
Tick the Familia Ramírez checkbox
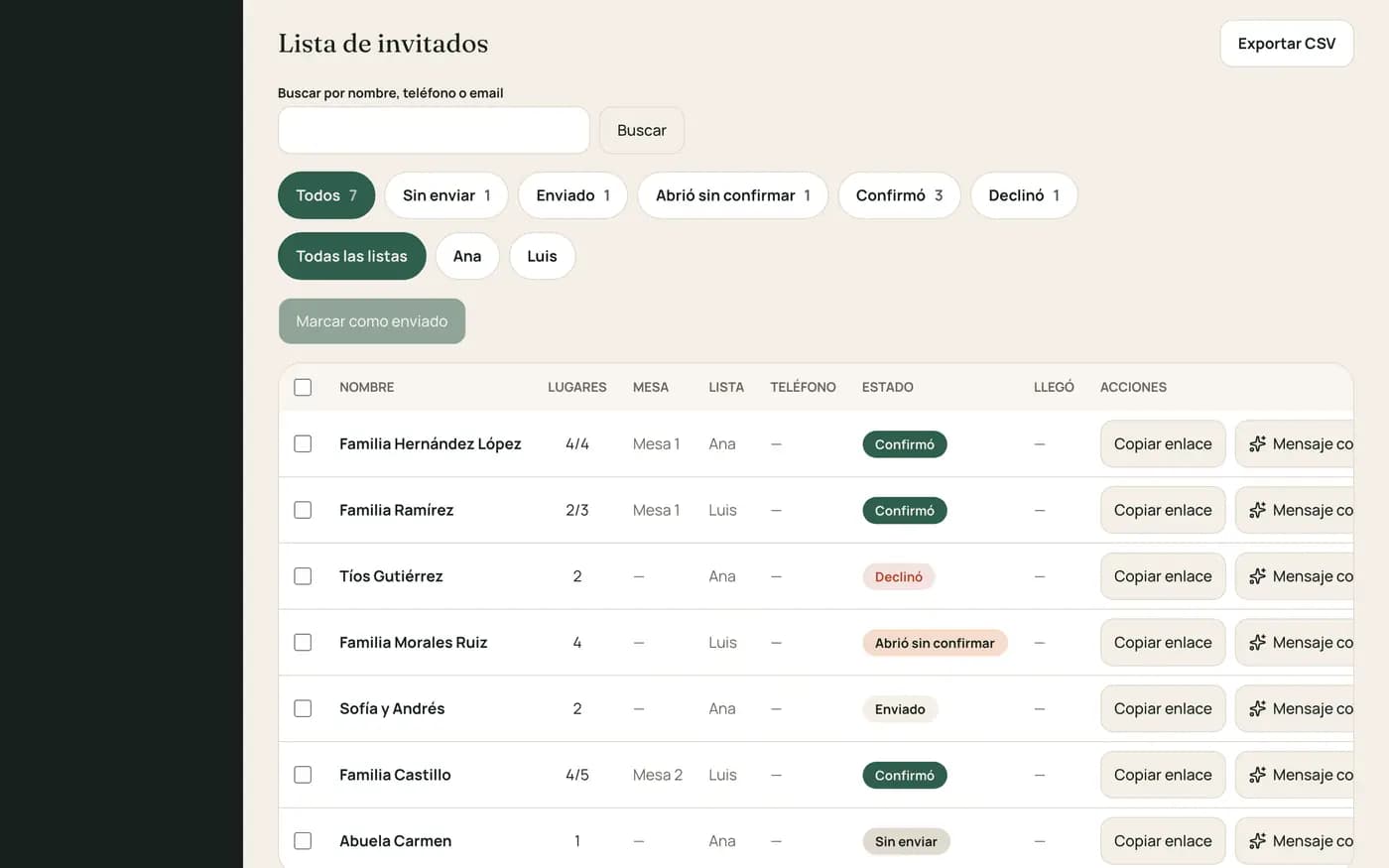(303, 510)
